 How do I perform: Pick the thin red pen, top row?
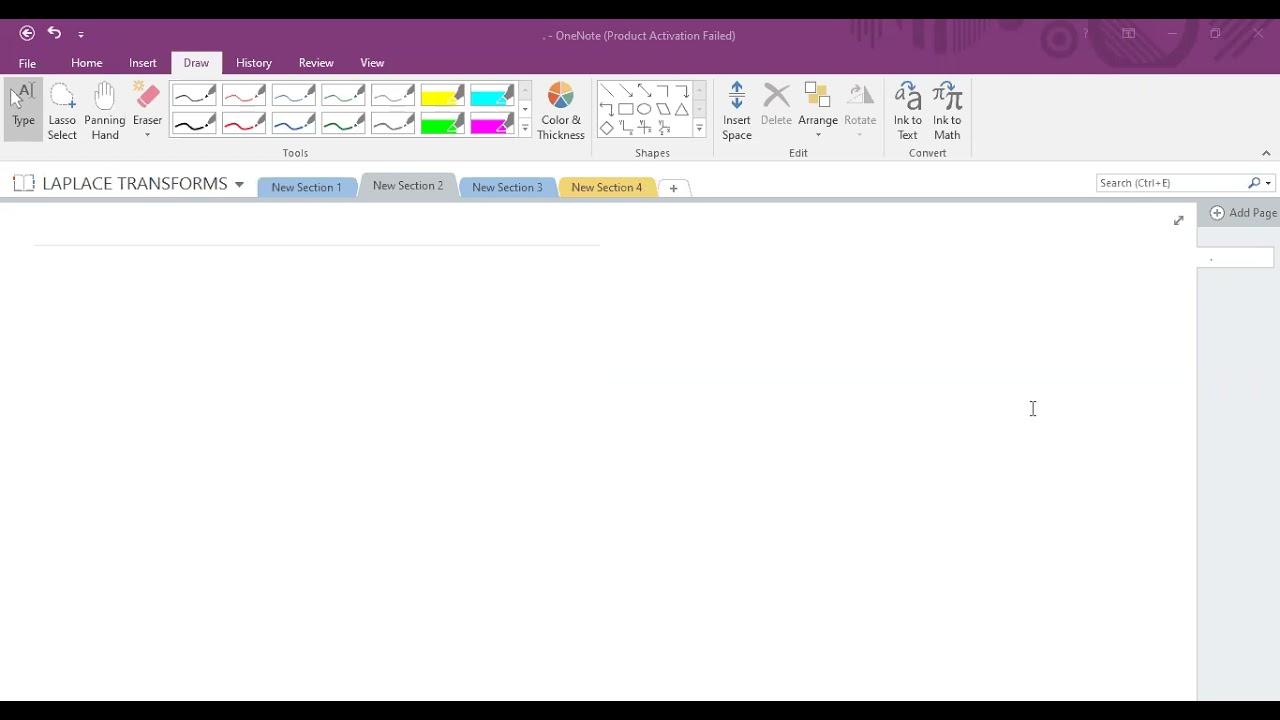click(244, 96)
